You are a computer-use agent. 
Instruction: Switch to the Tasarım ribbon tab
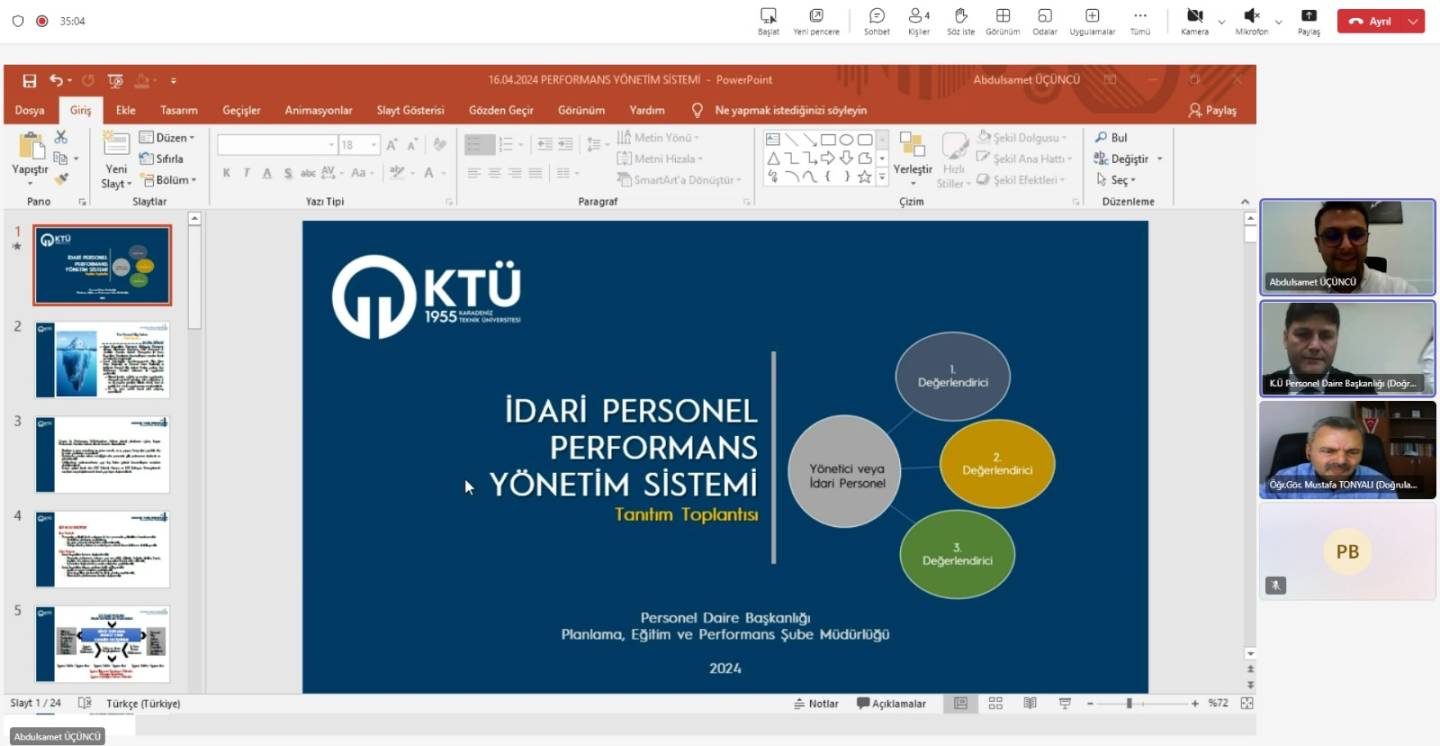[x=179, y=110]
